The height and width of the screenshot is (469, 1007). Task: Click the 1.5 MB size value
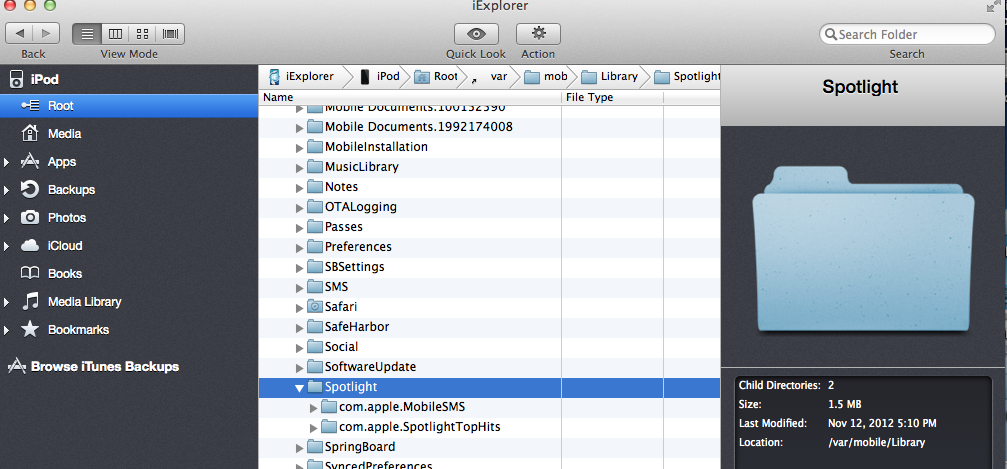845,404
